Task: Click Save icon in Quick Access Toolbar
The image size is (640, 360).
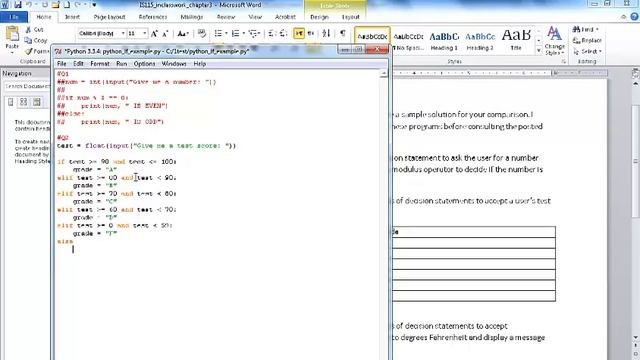Action: [18, 5]
